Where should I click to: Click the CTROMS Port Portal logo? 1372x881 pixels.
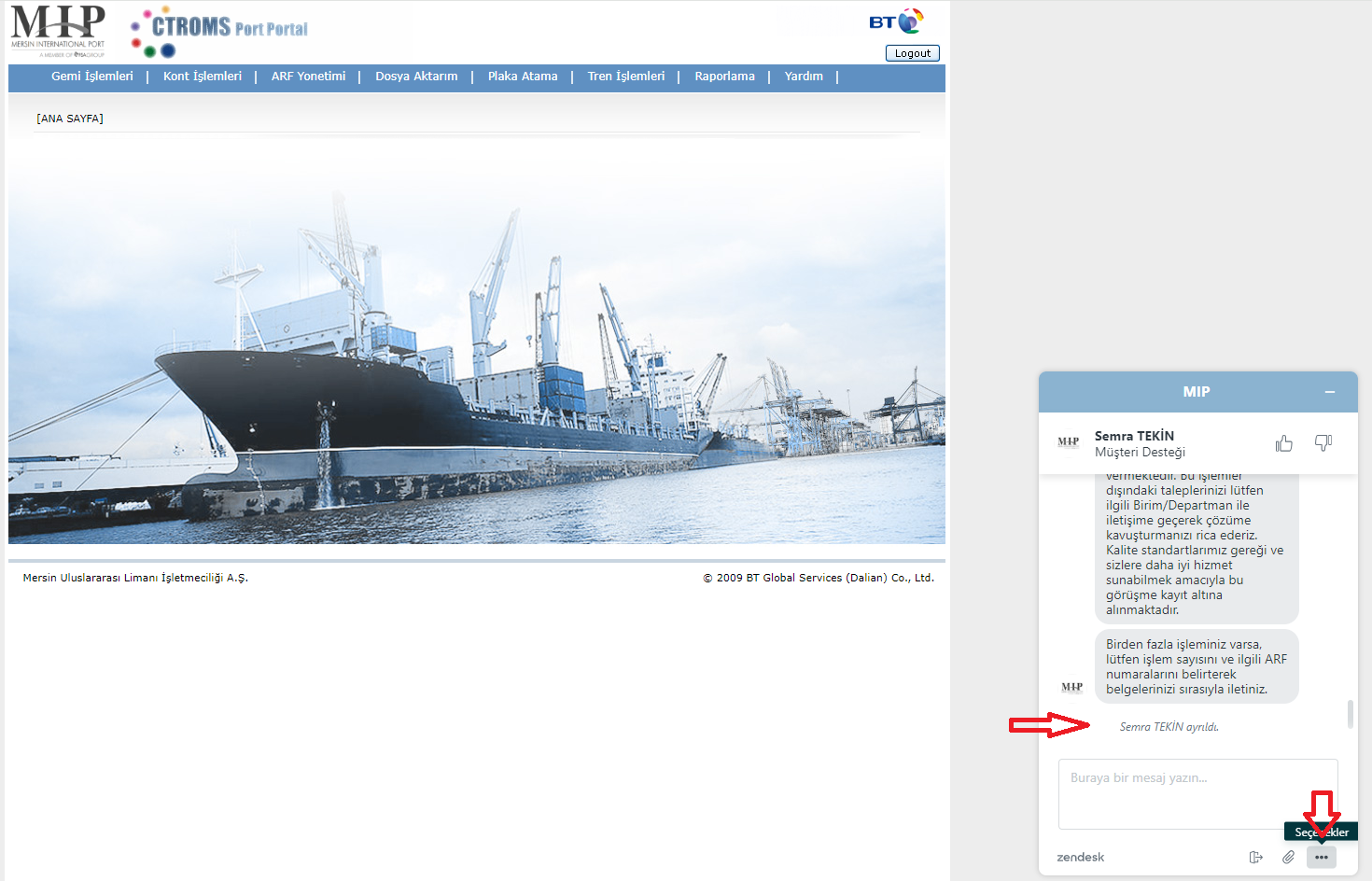[x=220, y=31]
